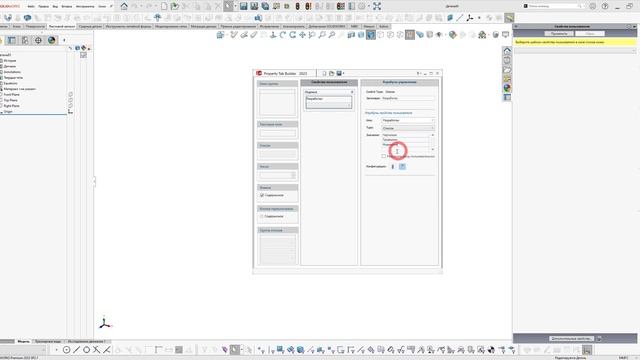Create a new document from the top toolbar
The height and width of the screenshot is (360, 640).
click(164, 6)
